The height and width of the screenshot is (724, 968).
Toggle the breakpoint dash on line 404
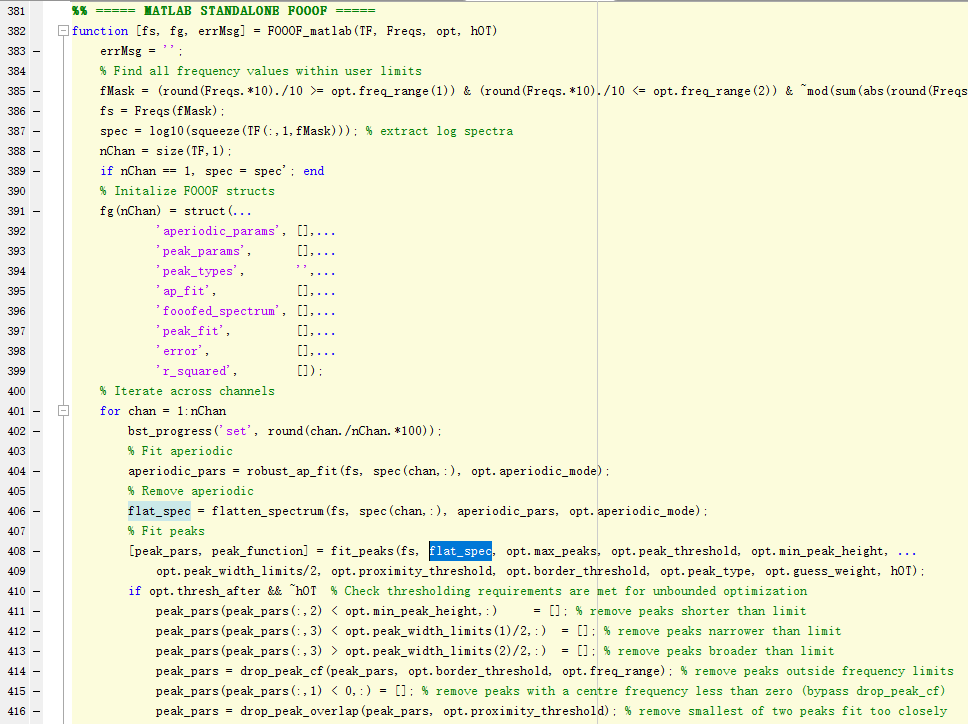click(x=36, y=471)
